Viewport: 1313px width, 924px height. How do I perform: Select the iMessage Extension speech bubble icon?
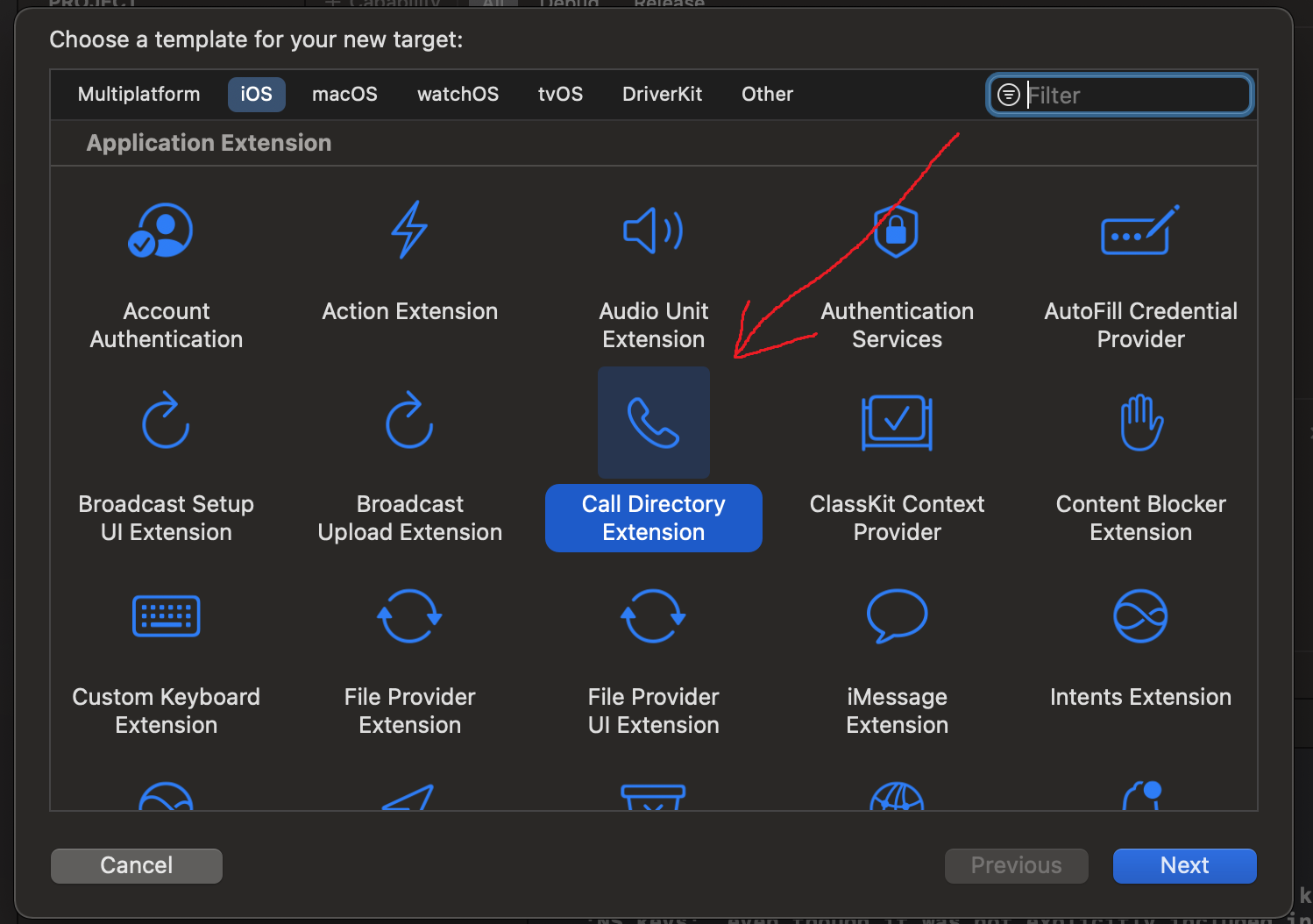tap(897, 615)
